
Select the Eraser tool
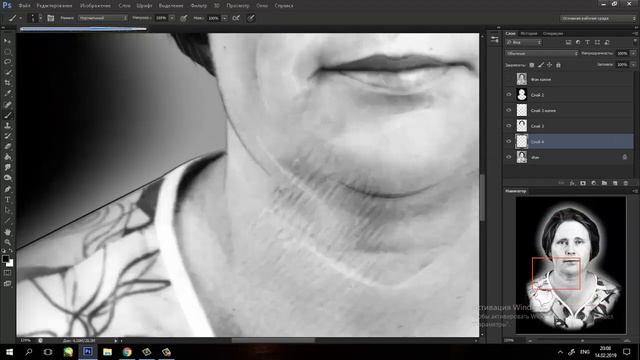tap(7, 147)
